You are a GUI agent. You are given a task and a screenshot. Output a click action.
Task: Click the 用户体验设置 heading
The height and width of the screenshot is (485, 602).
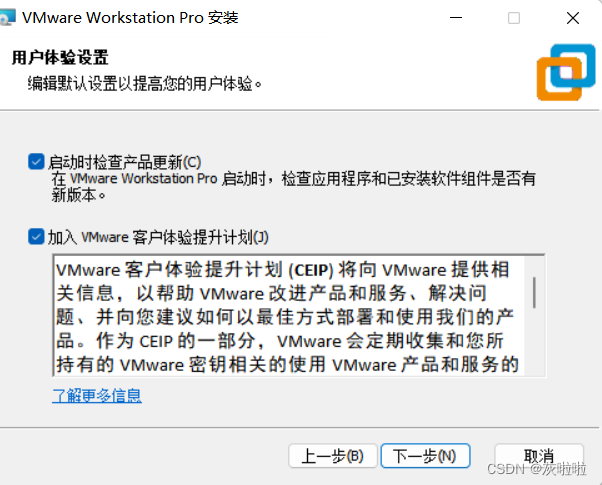pyautogui.click(x=60, y=58)
